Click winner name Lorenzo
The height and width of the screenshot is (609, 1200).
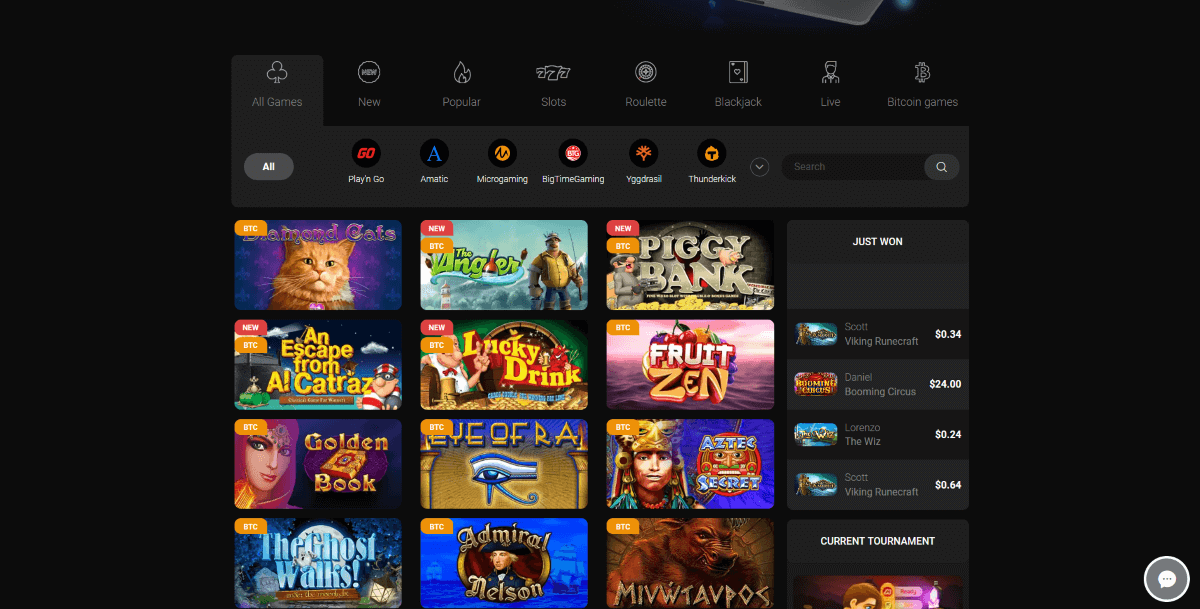click(863, 427)
